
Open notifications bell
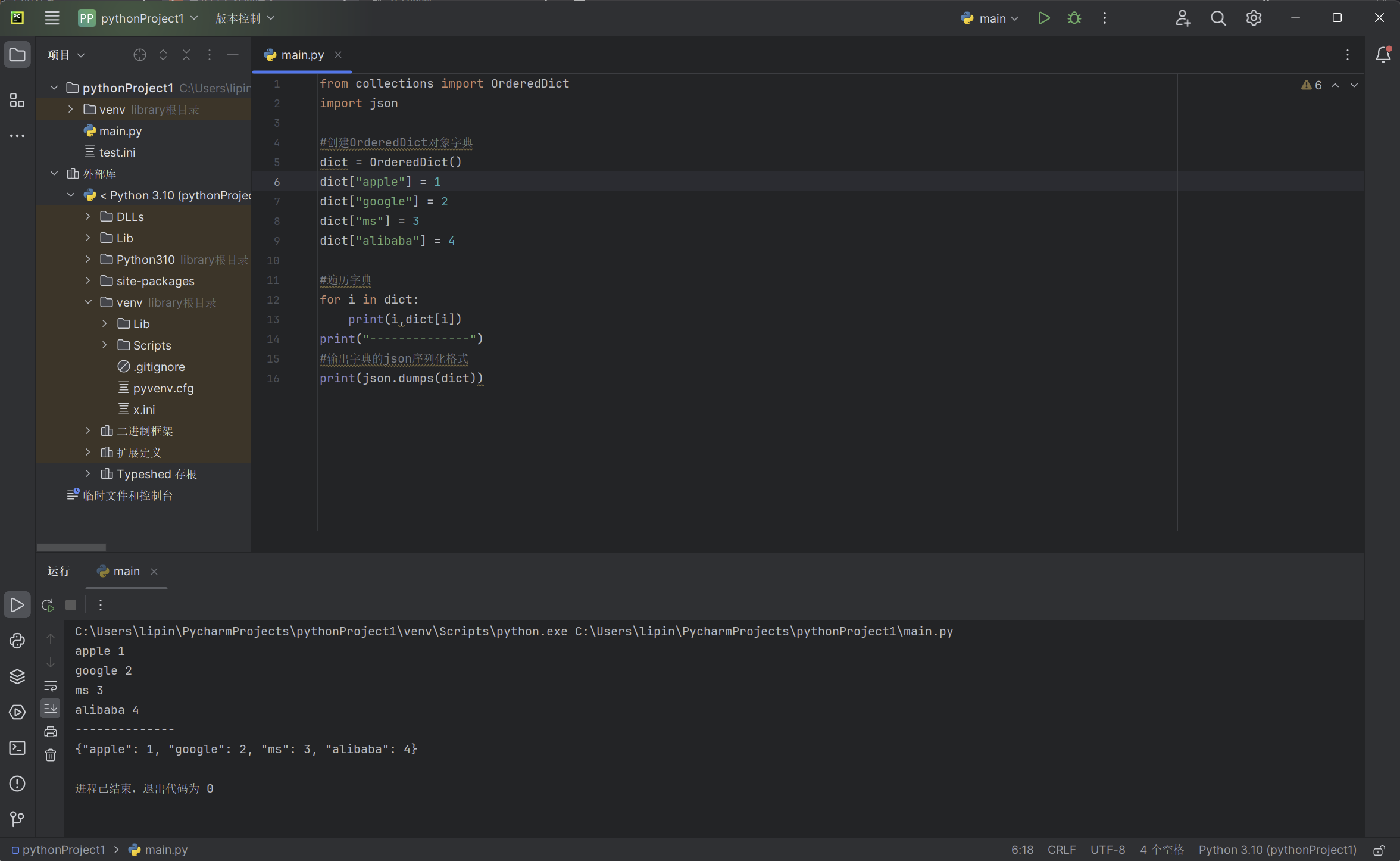coord(1383,55)
